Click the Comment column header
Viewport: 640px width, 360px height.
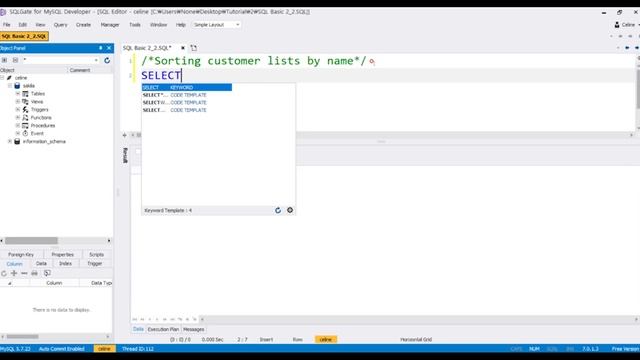click(80, 70)
